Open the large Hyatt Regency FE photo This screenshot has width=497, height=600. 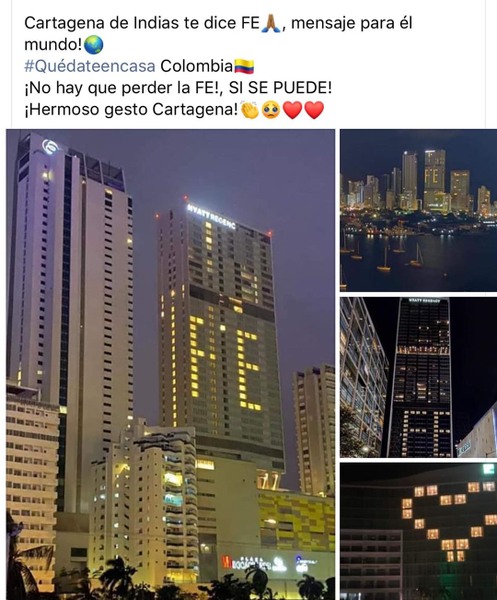[x=170, y=364]
